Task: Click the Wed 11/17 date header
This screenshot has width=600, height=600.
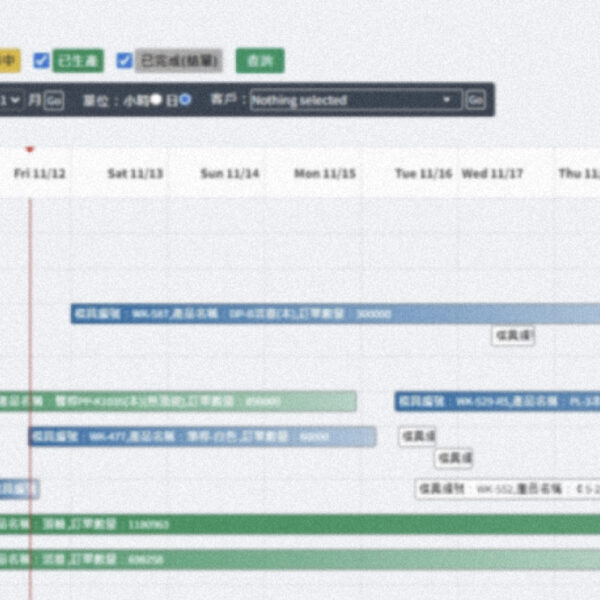Action: [x=492, y=173]
